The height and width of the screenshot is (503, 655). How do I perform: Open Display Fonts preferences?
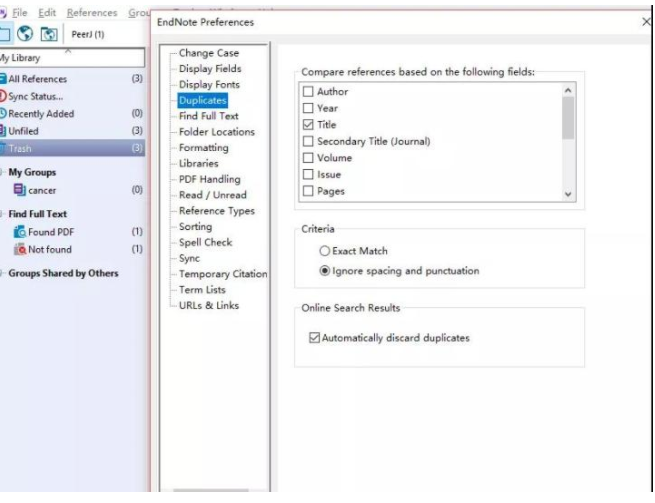click(x=209, y=84)
